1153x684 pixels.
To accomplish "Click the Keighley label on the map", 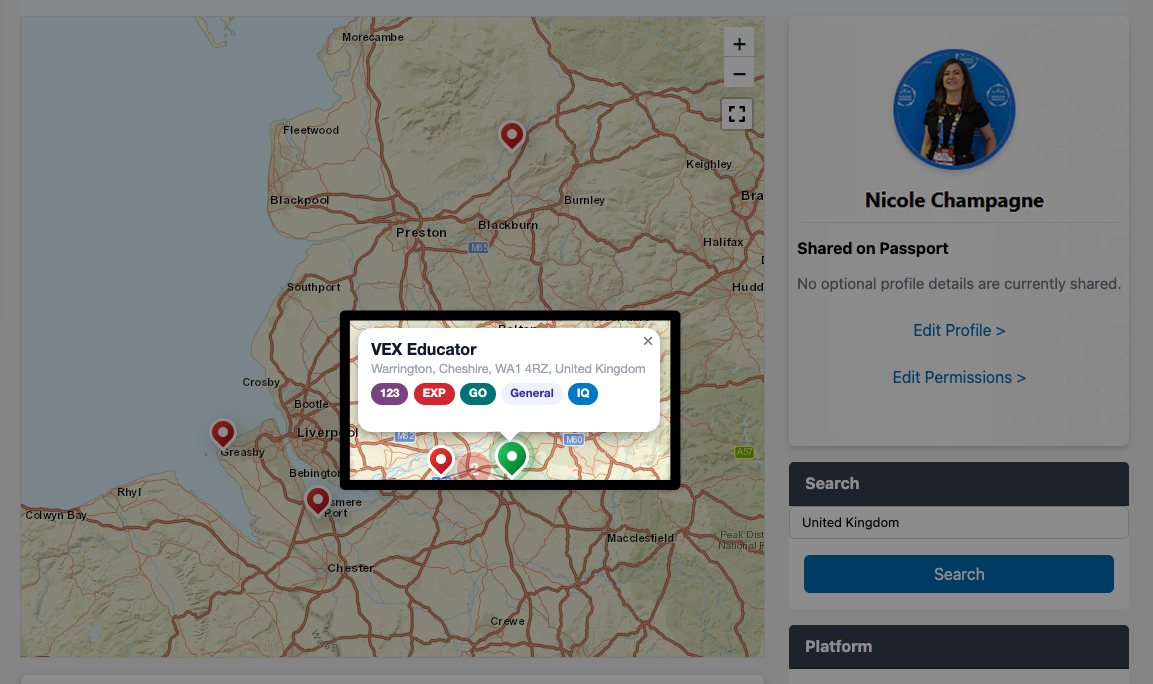I will (x=709, y=164).
